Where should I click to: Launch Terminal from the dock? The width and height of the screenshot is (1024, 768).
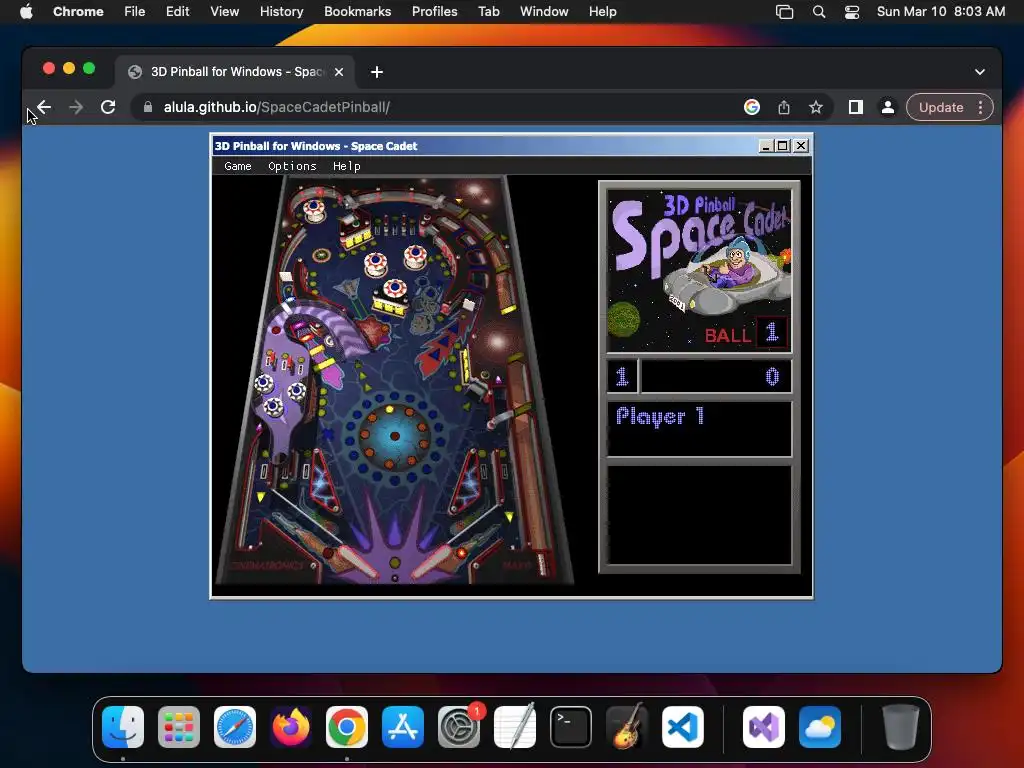pos(571,727)
